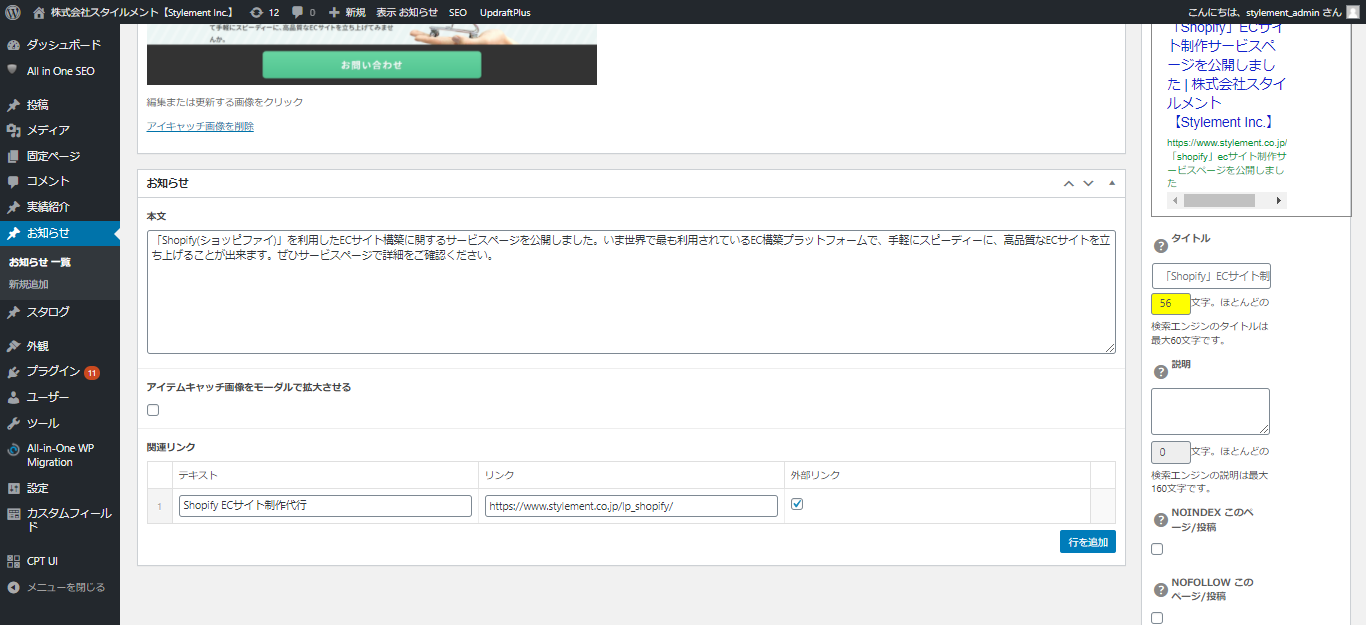Click the コメント speech bubble icon in the sidebar
The width and height of the screenshot is (1366, 625).
[13, 181]
